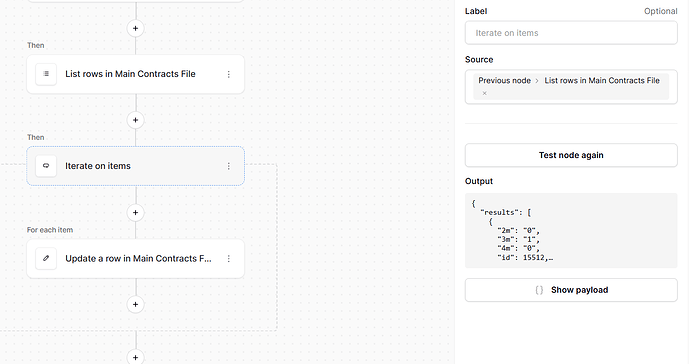Image resolution: width=690 pixels, height=364 pixels.
Task: Open three-dot menu on Iterate on items node
Action: coord(228,166)
